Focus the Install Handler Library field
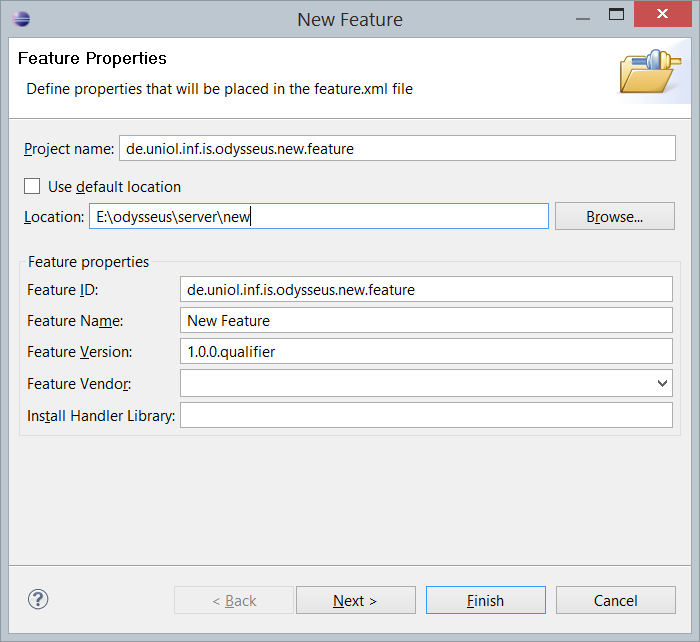 tap(426, 415)
